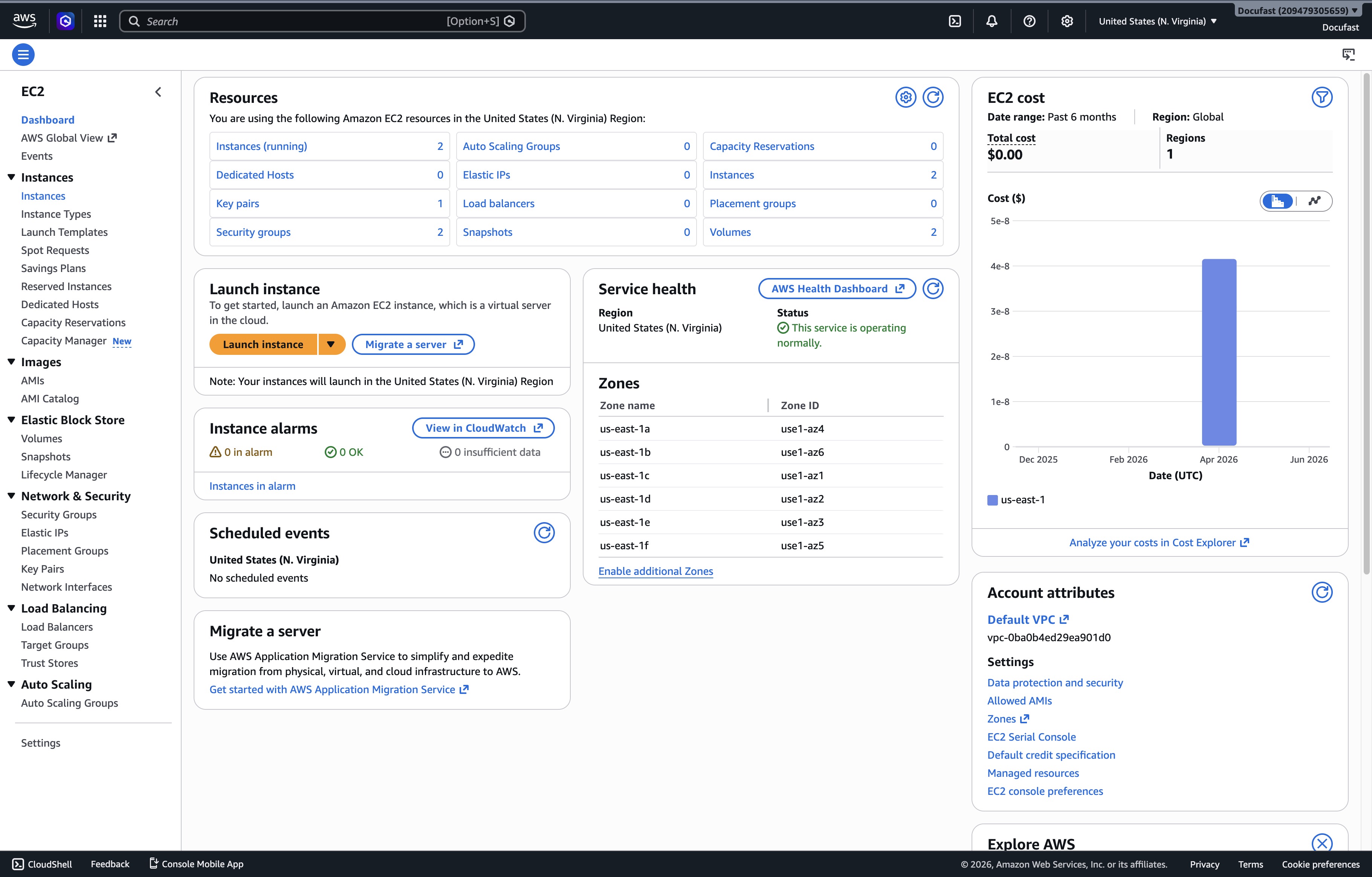Viewport: 1372px width, 877px height.
Task: Open Resources panel settings gear
Action: click(x=905, y=98)
